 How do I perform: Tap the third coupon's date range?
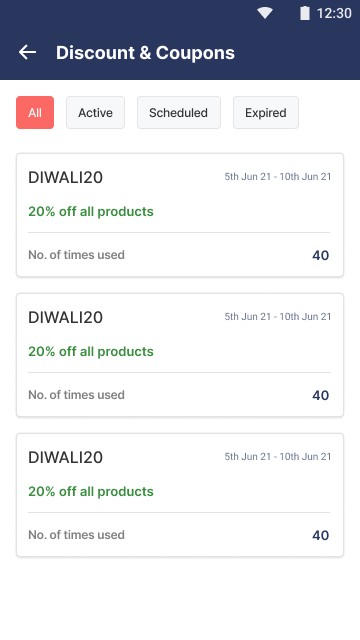278,457
